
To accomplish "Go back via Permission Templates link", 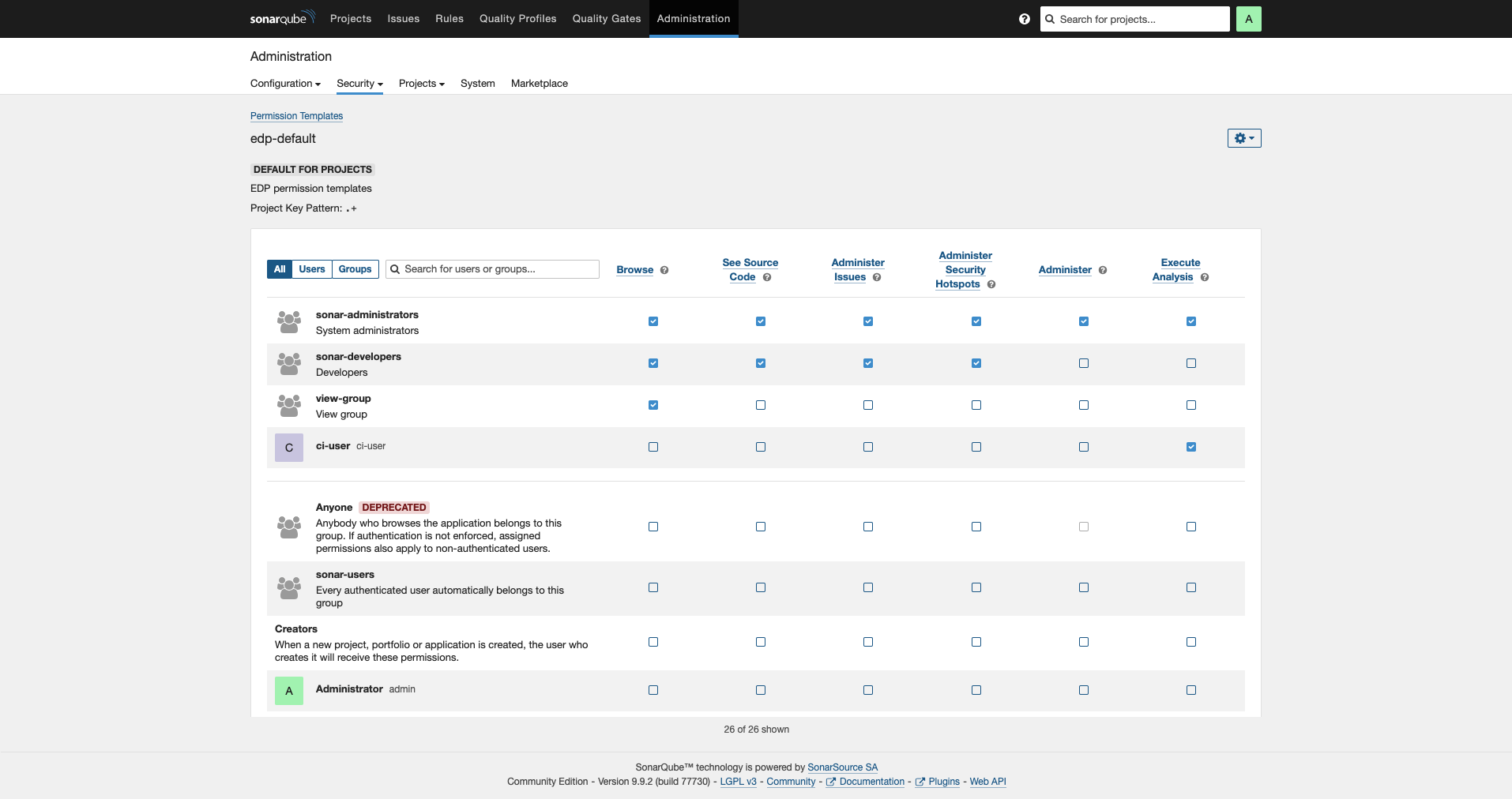I will click(x=296, y=116).
